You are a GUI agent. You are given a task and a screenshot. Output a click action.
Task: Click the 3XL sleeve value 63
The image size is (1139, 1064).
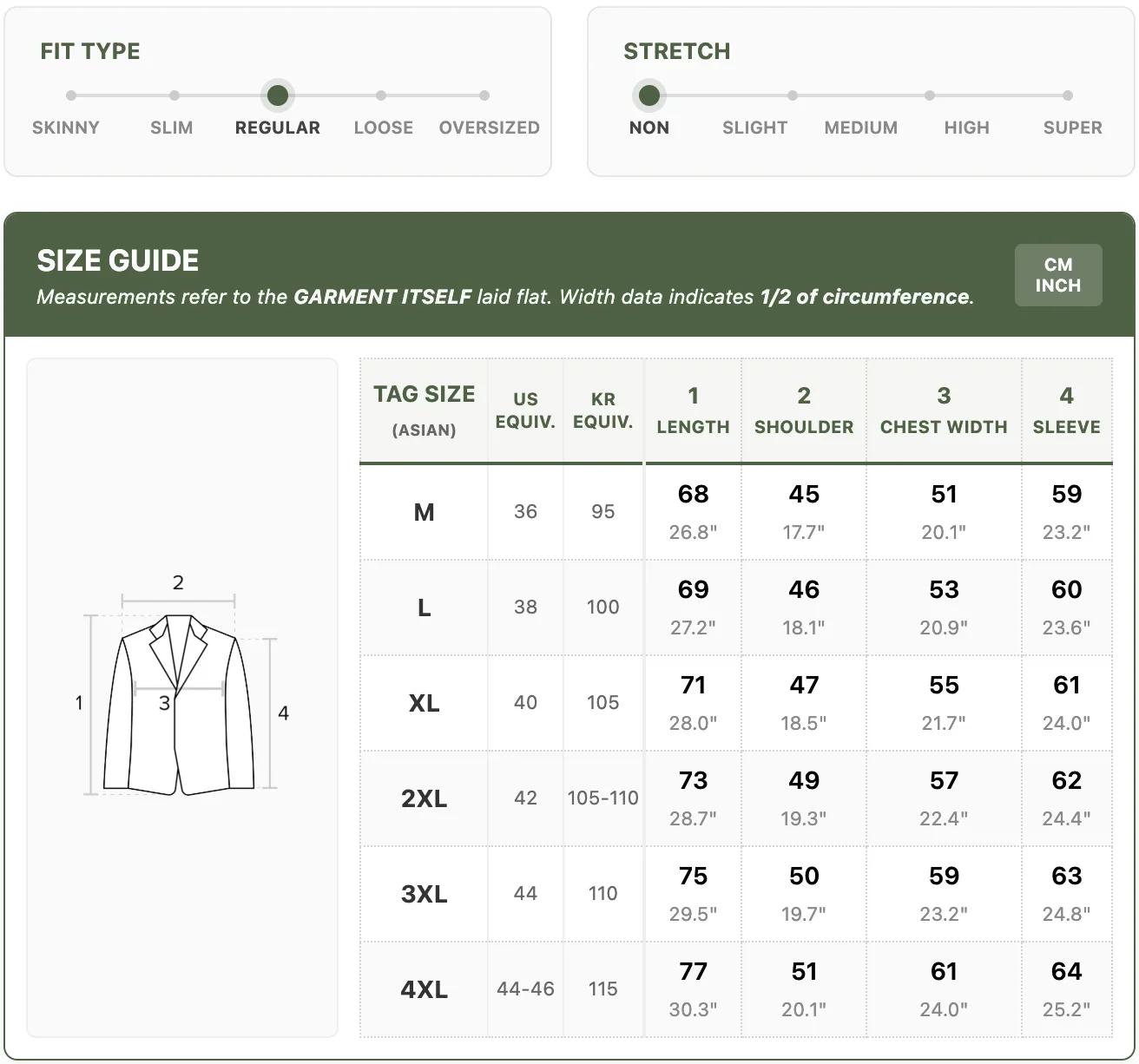click(1067, 876)
